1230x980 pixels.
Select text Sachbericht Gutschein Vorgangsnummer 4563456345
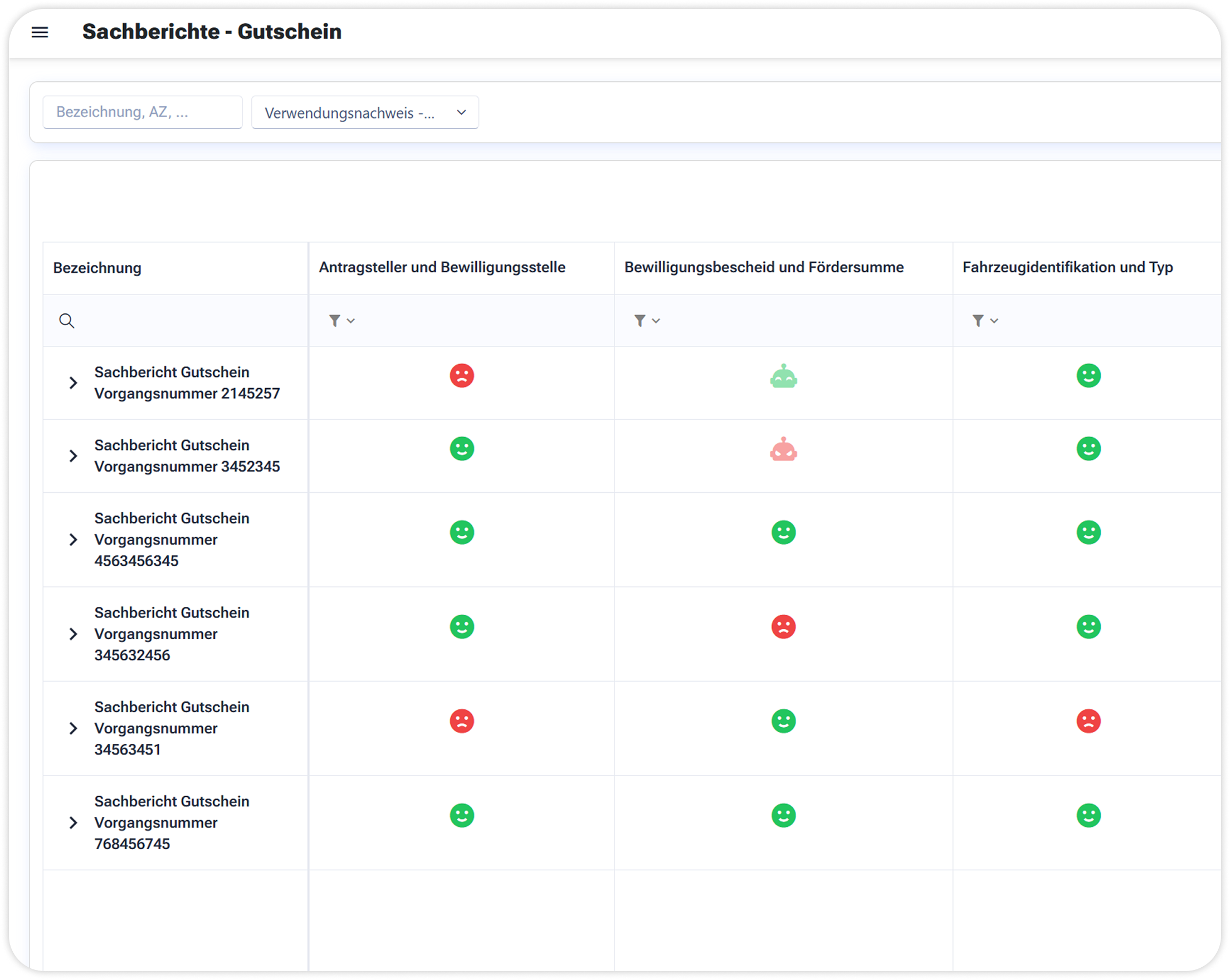(x=172, y=540)
